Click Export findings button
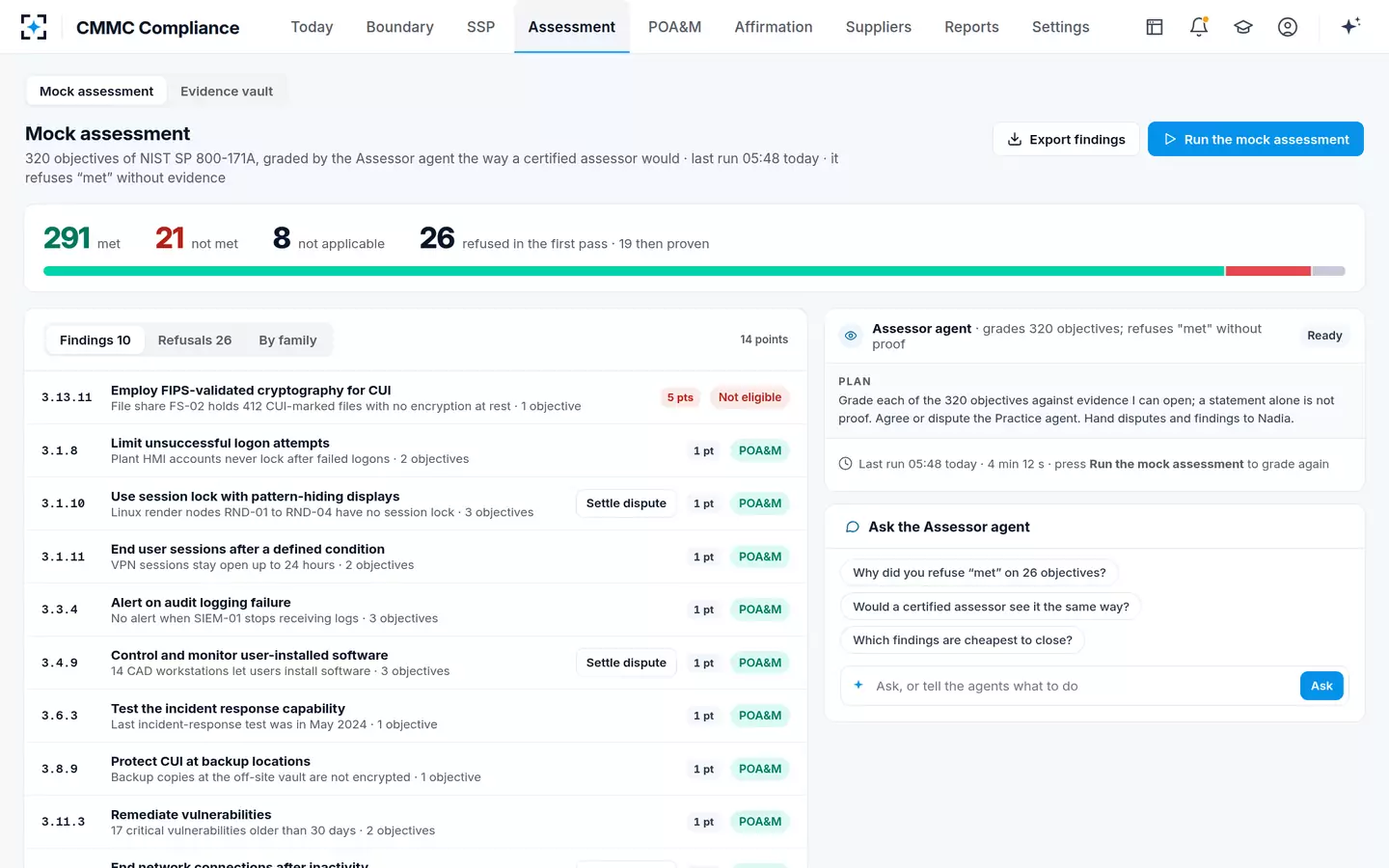 pyautogui.click(x=1066, y=139)
